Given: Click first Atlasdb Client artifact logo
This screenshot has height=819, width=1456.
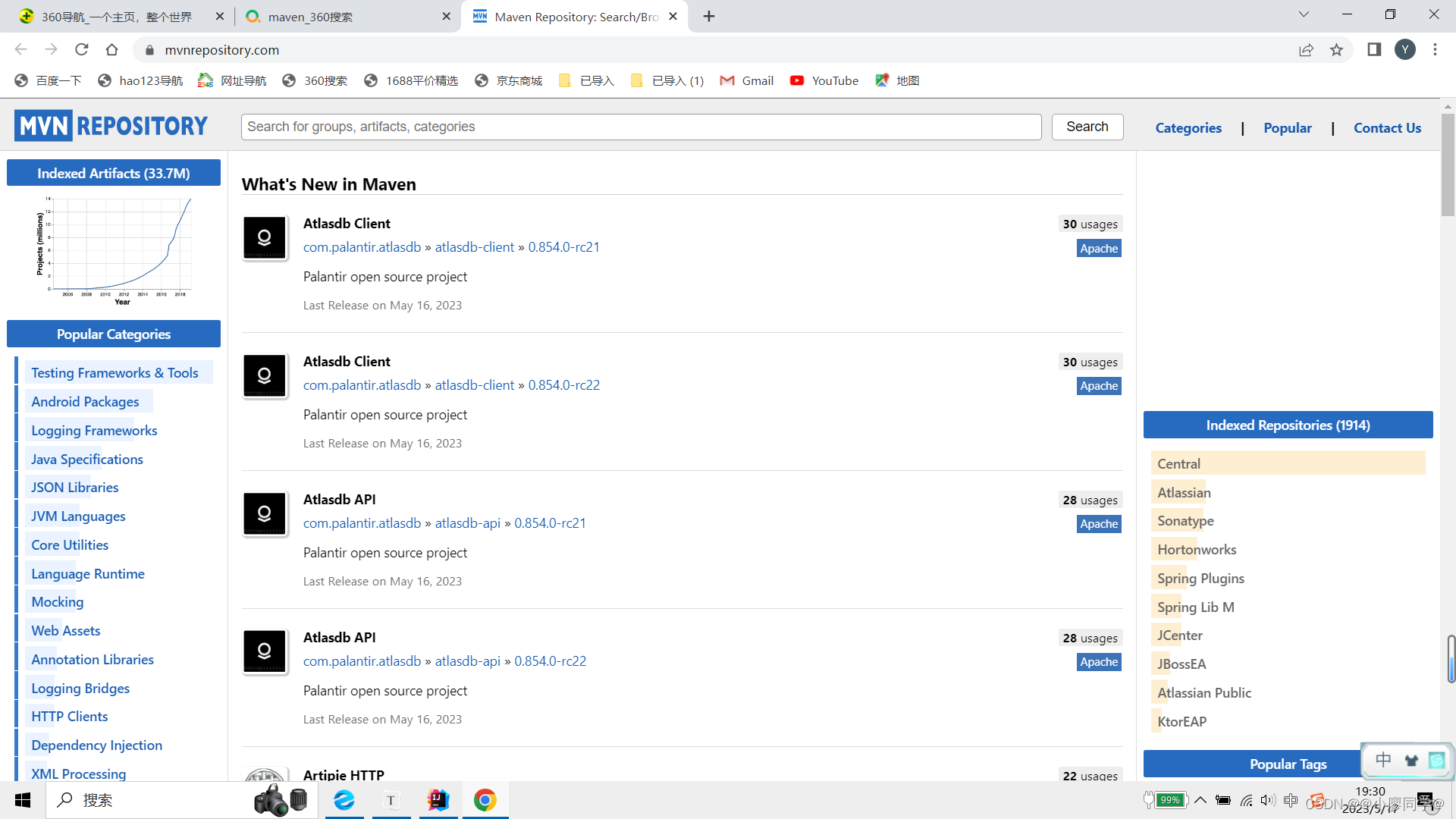Looking at the screenshot, I should pyautogui.click(x=265, y=238).
